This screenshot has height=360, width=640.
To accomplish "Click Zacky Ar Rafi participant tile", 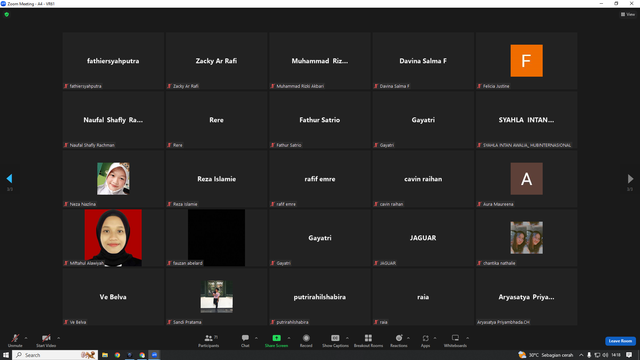I will (216, 61).
